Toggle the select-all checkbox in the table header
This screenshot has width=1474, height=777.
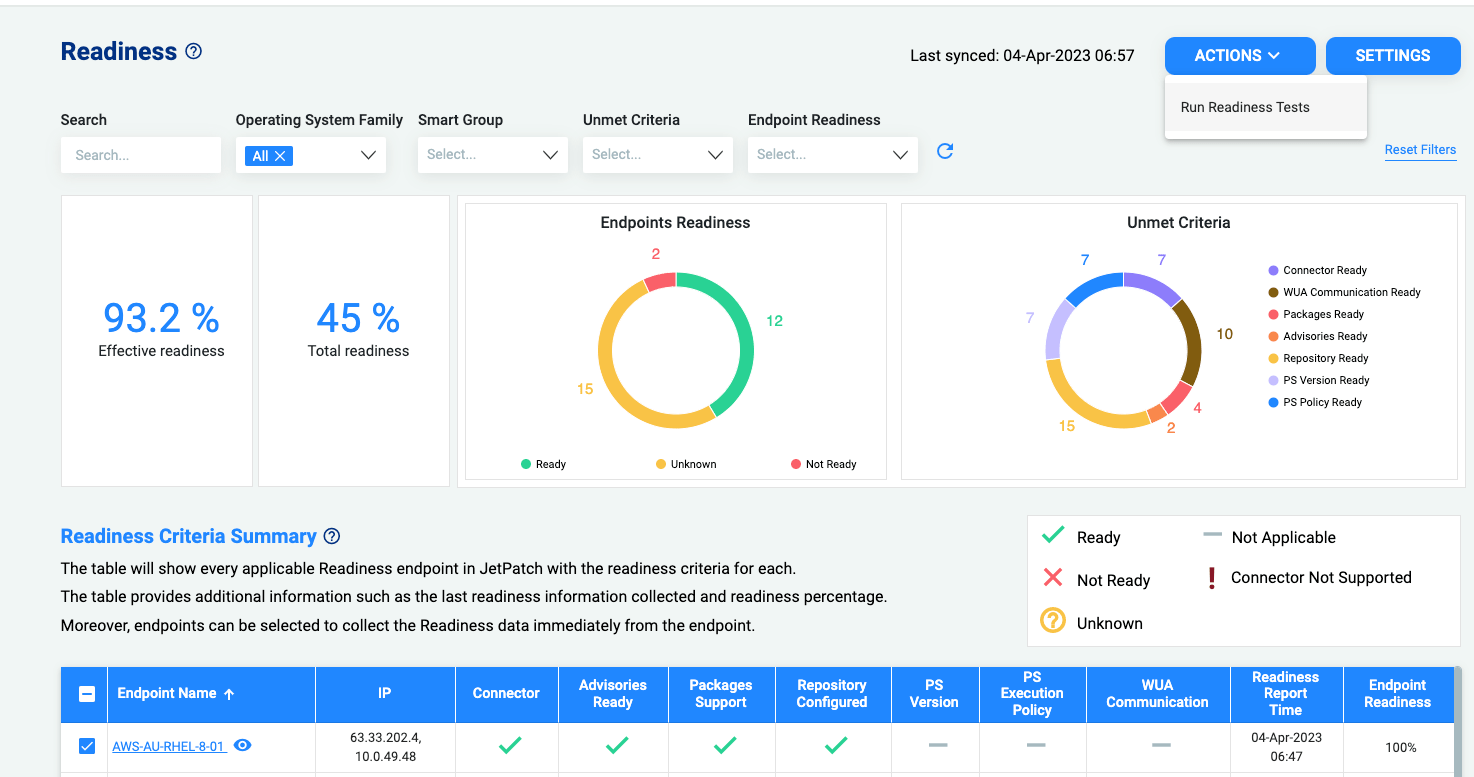click(87, 694)
